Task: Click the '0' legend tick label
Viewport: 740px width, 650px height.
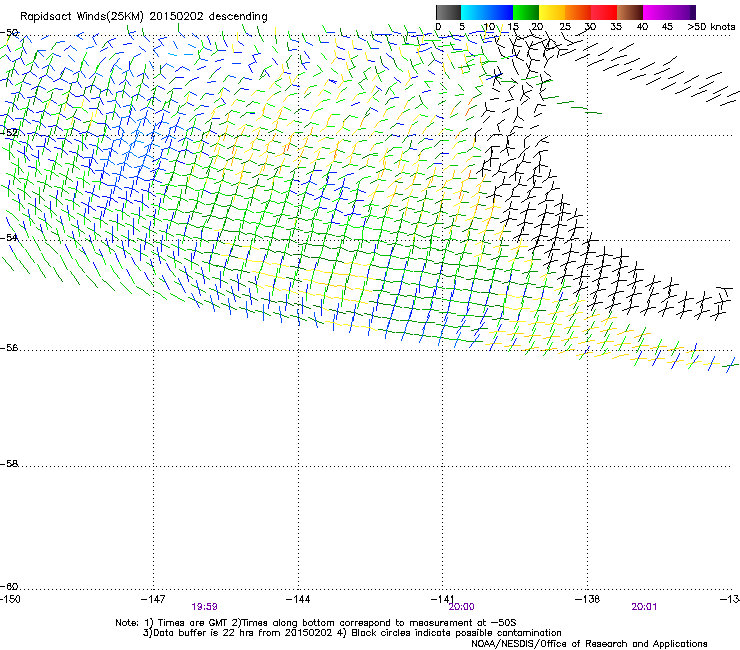Action: 438,27
